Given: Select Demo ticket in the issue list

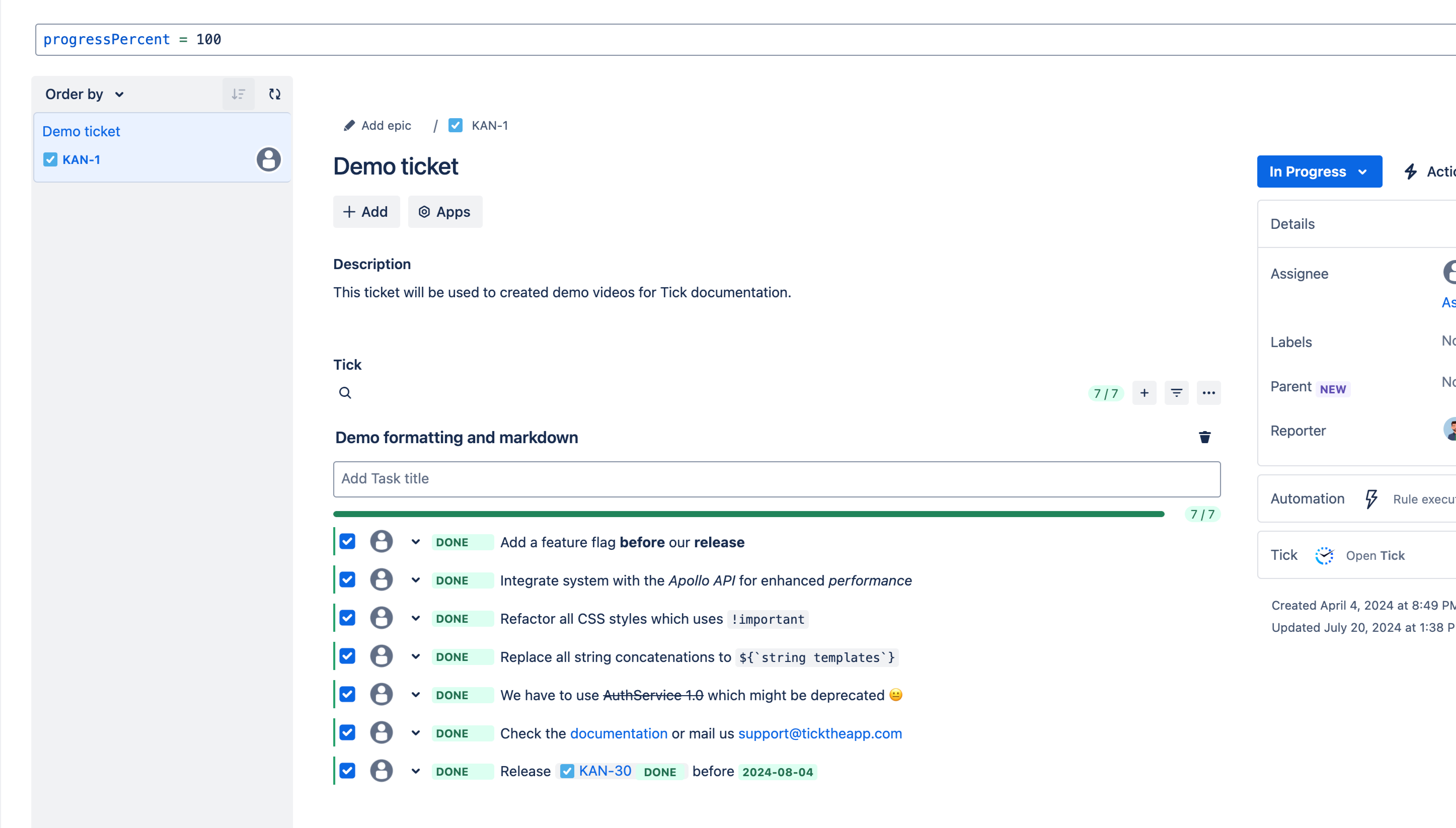Looking at the screenshot, I should point(82,131).
